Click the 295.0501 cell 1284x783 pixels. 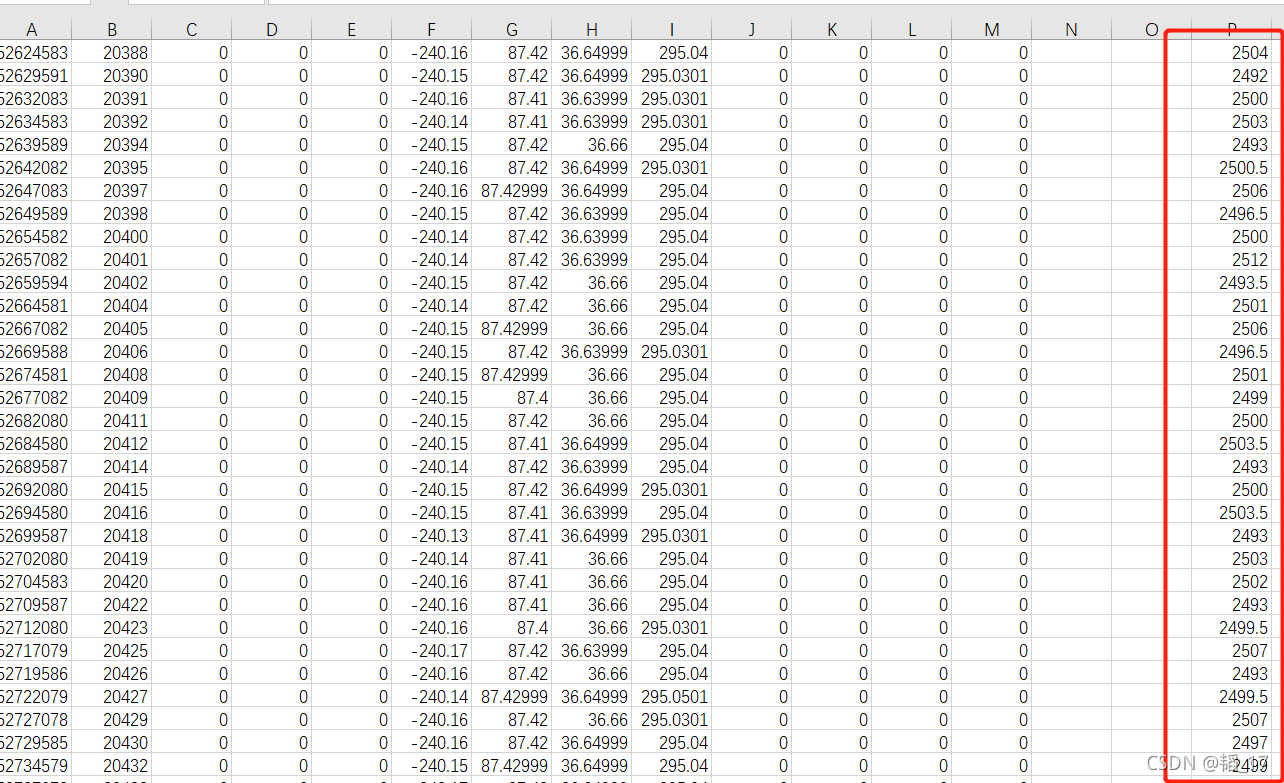pyautogui.click(x=671, y=696)
